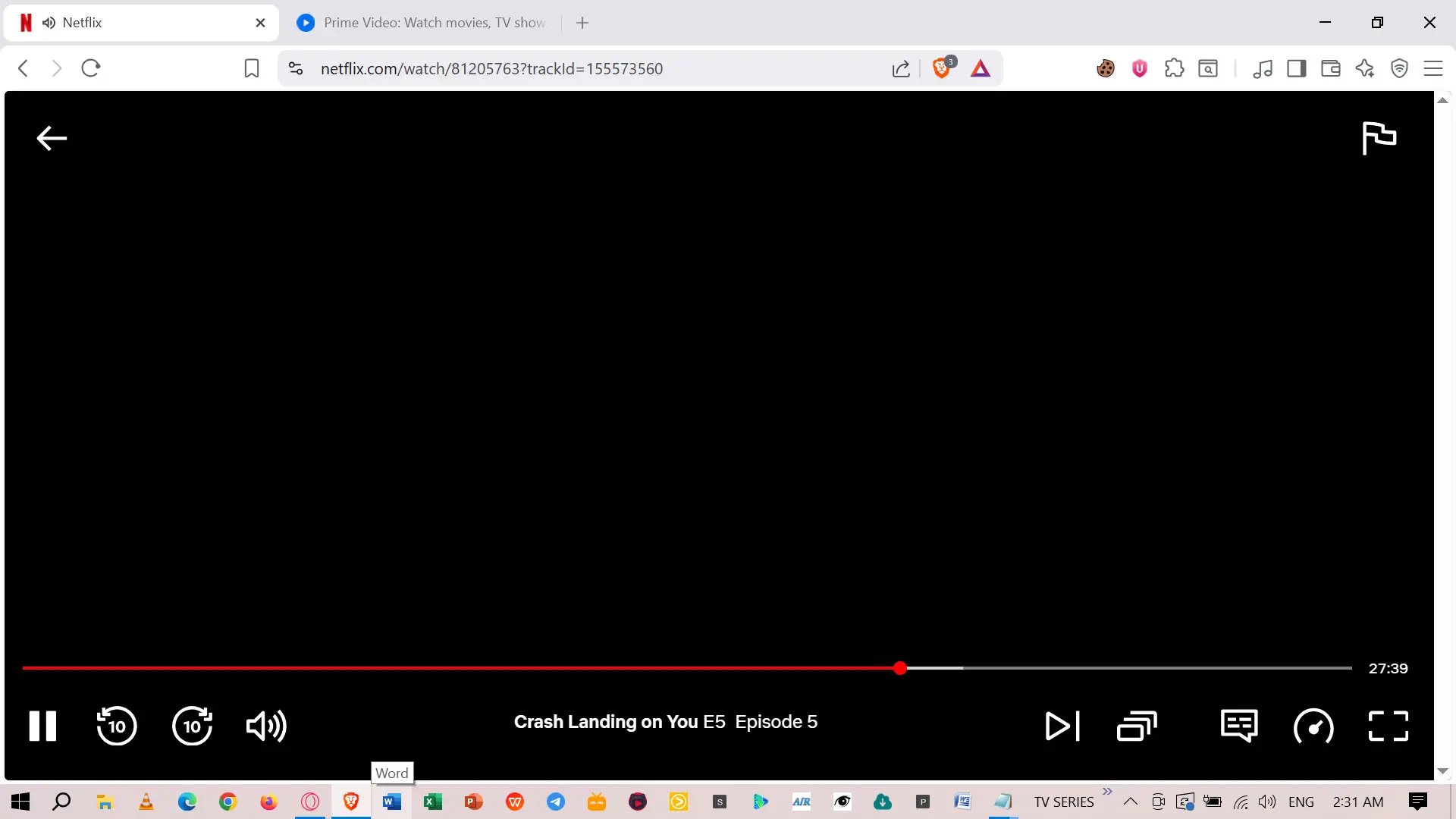Screen dimensions: 1456x819
Task: Mute the Netflix player volume
Action: pyautogui.click(x=266, y=726)
